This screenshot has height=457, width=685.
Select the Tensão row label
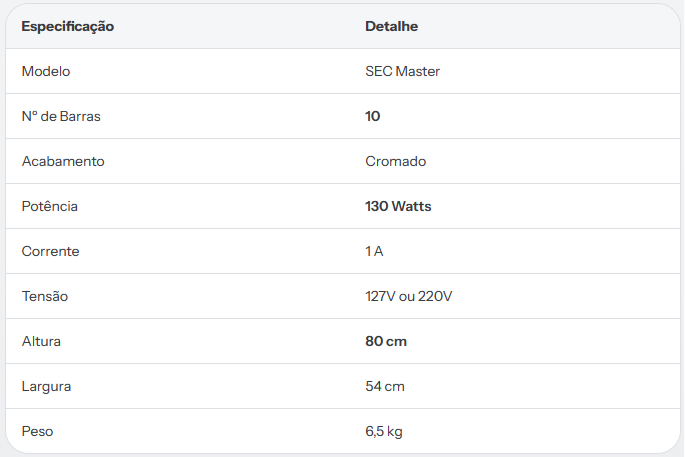coord(45,296)
